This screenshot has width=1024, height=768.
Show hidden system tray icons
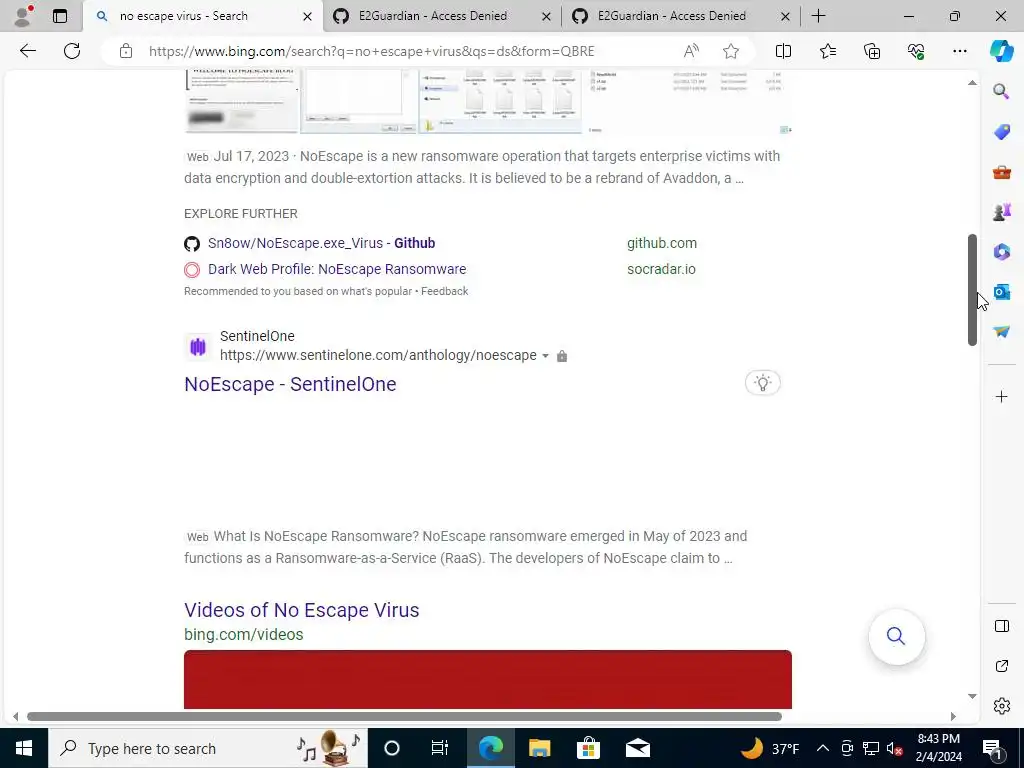[x=823, y=748]
